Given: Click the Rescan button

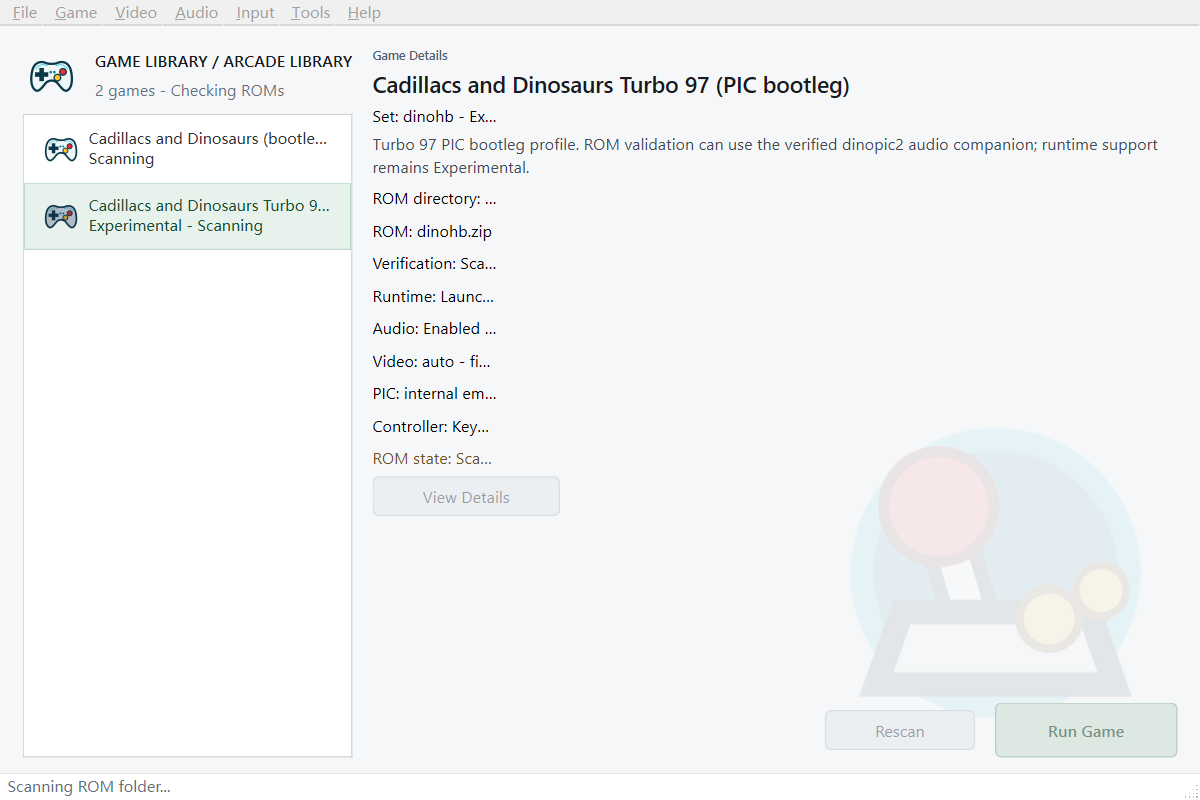Looking at the screenshot, I should point(900,731).
